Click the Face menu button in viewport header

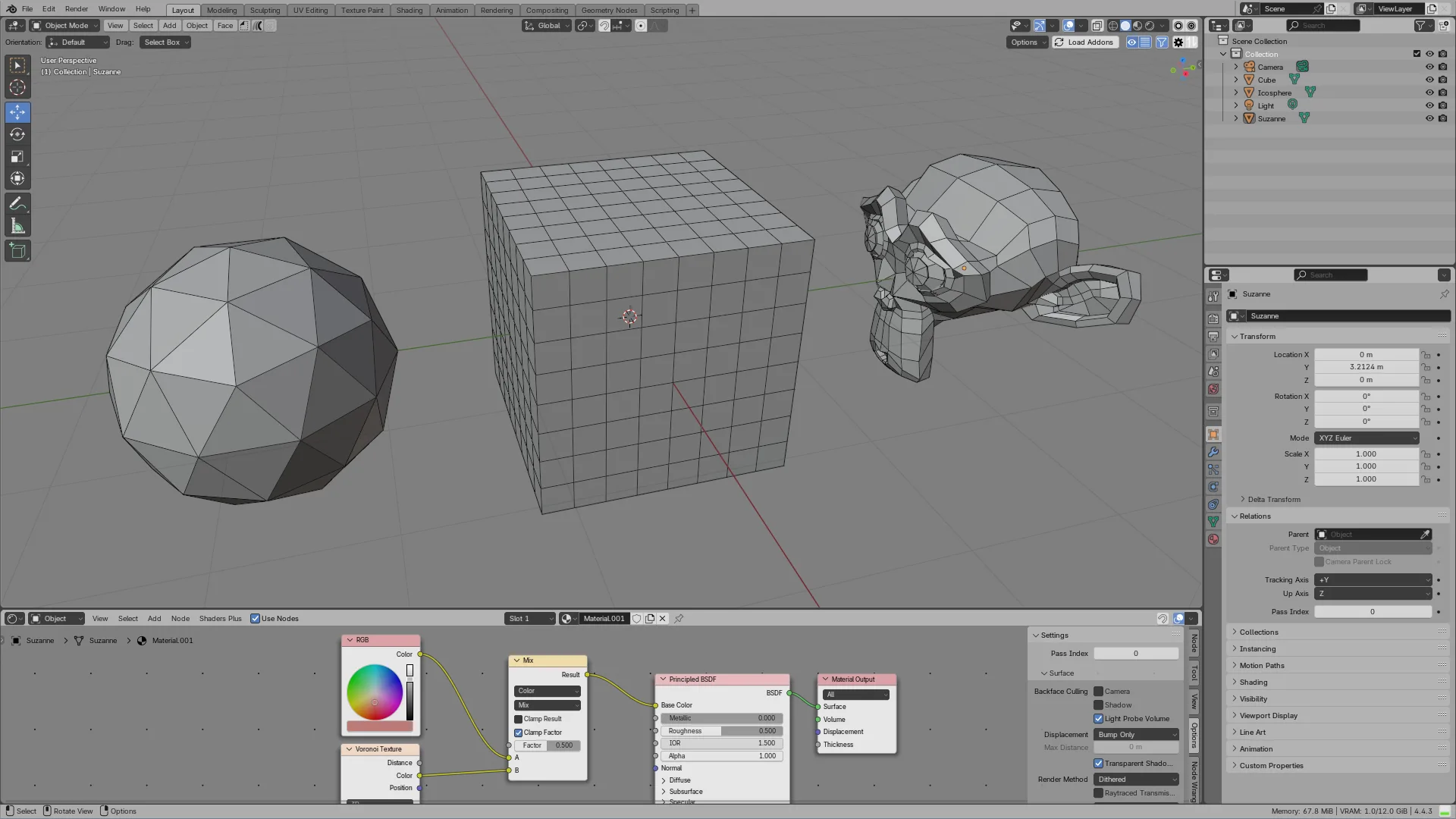[225, 26]
